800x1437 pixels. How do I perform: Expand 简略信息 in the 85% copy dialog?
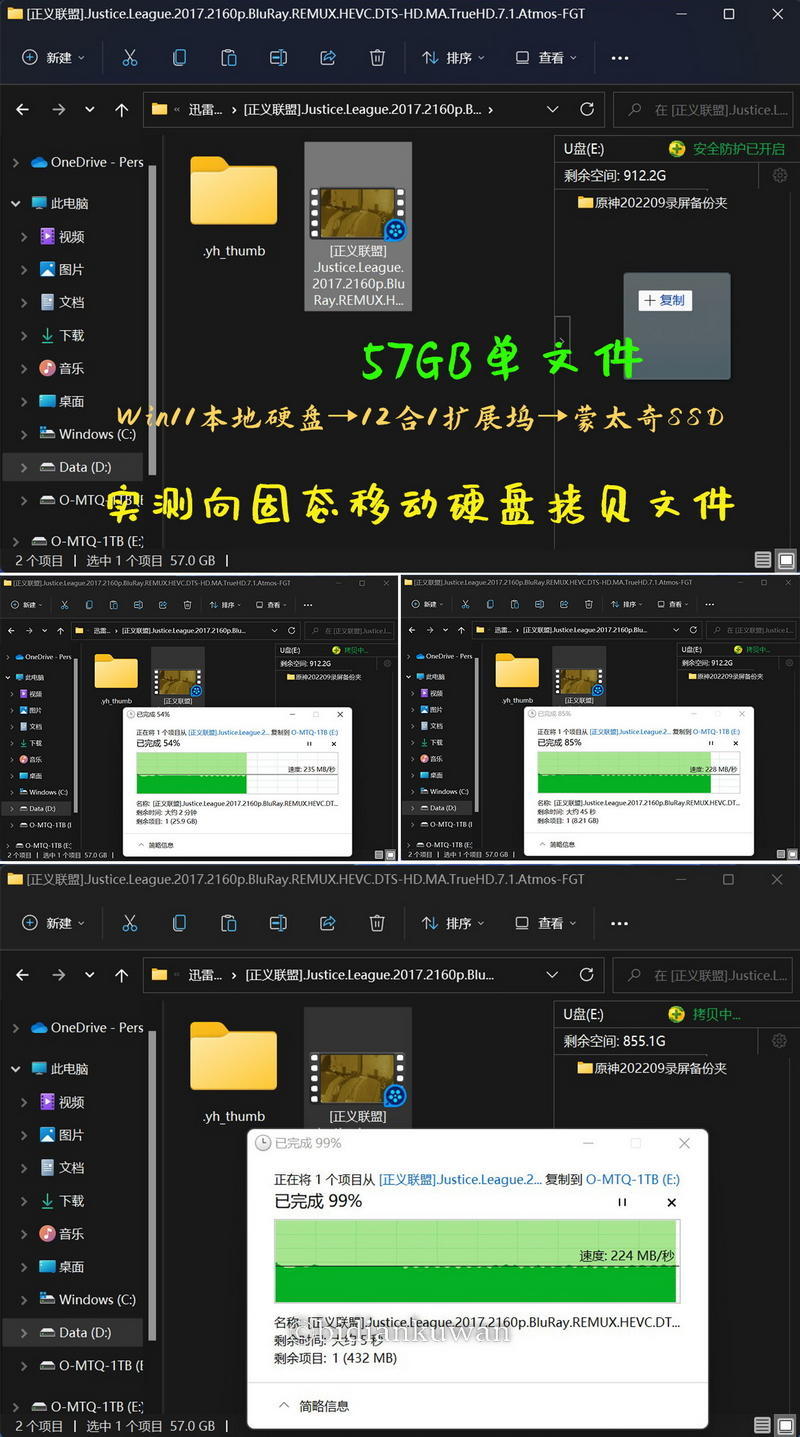[x=557, y=844]
